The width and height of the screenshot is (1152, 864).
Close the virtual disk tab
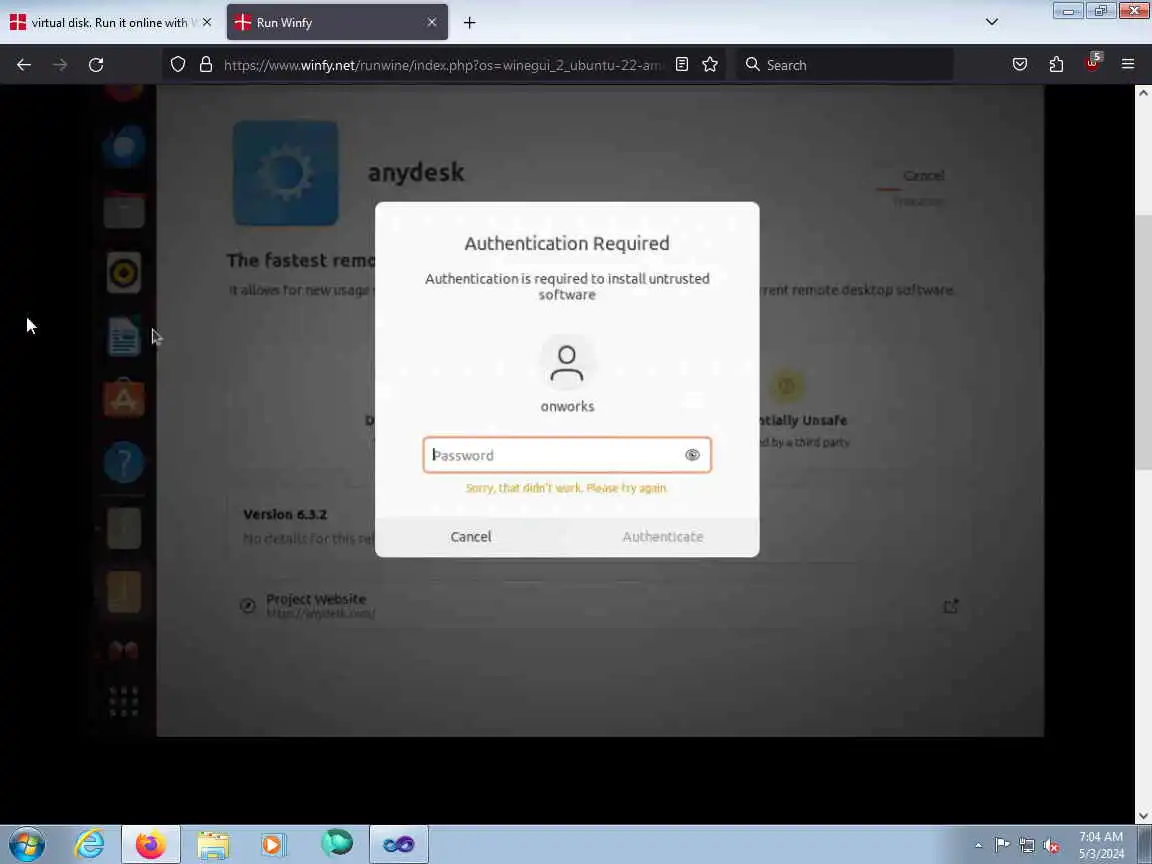(207, 23)
